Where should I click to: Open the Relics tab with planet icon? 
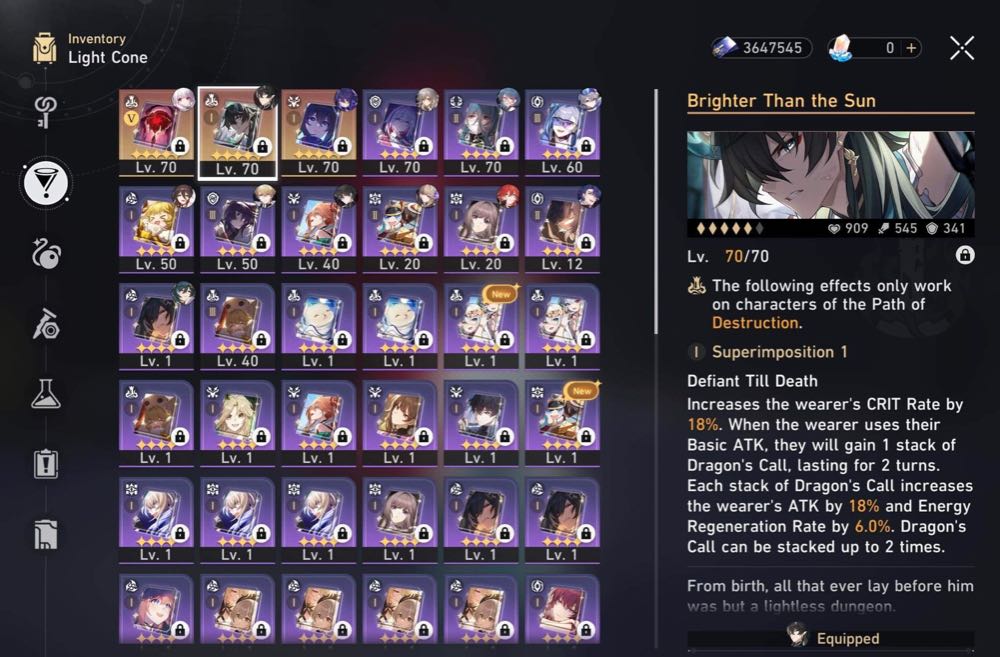pos(45,253)
